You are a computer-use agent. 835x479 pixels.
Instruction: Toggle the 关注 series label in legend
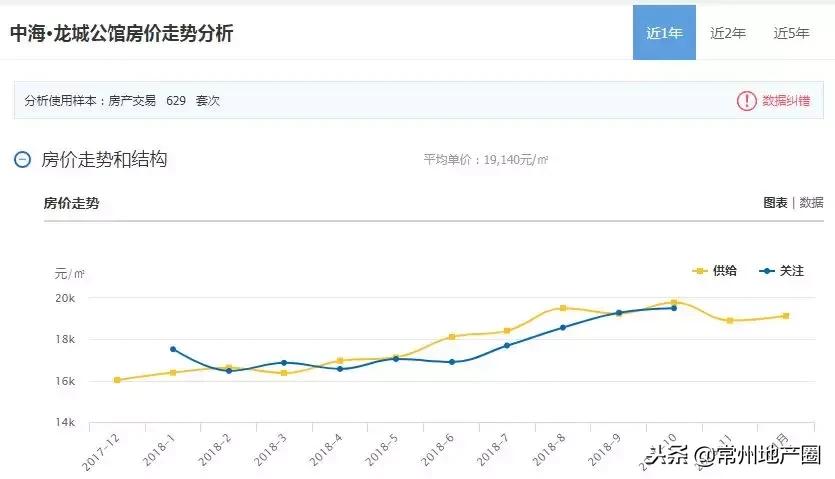point(792,271)
